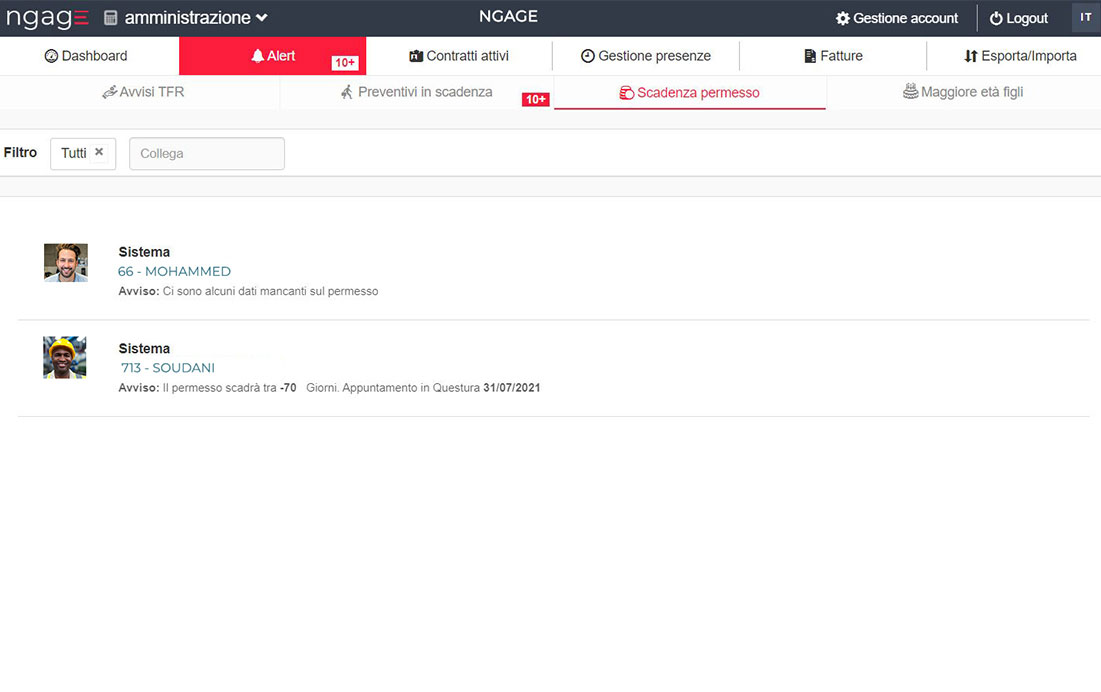The image size is (1101, 692).
Task: Click SOUDANI's profile photo thumbnail
Action: click(x=65, y=358)
